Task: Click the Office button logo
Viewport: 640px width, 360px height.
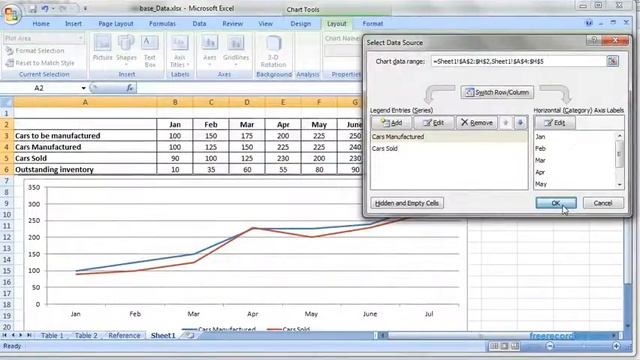Action: point(11,14)
